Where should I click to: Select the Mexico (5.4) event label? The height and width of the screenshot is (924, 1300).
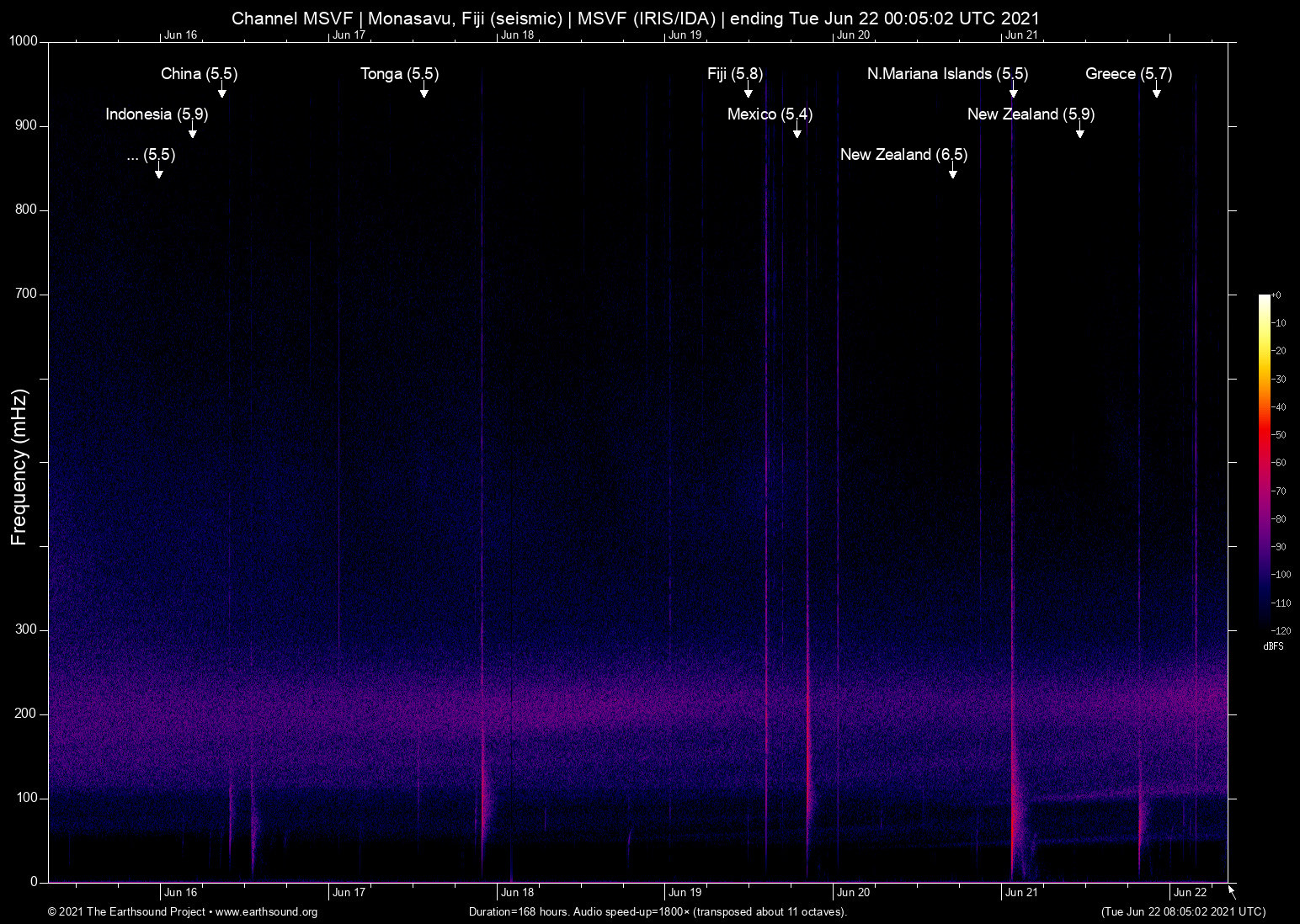(x=770, y=114)
